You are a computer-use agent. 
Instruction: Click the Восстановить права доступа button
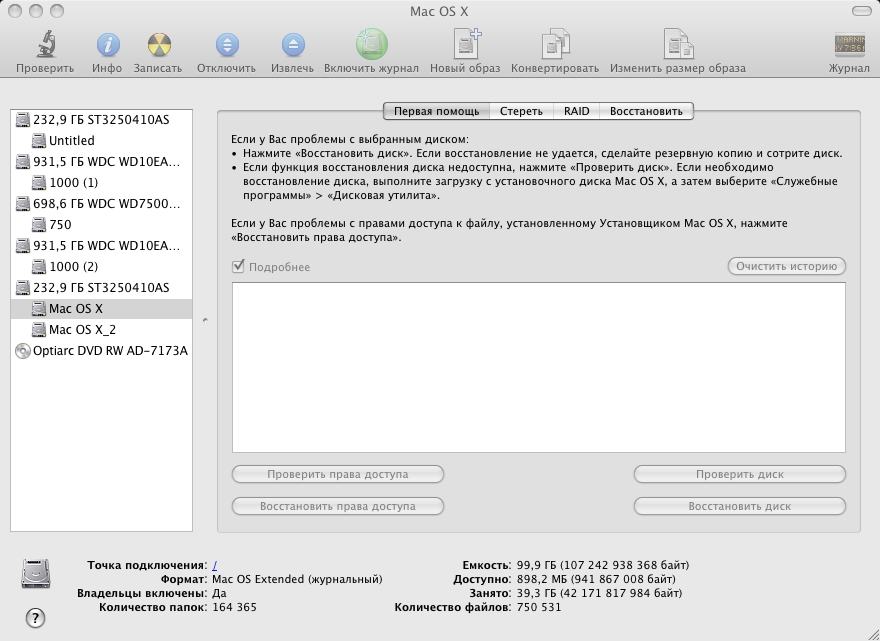338,506
